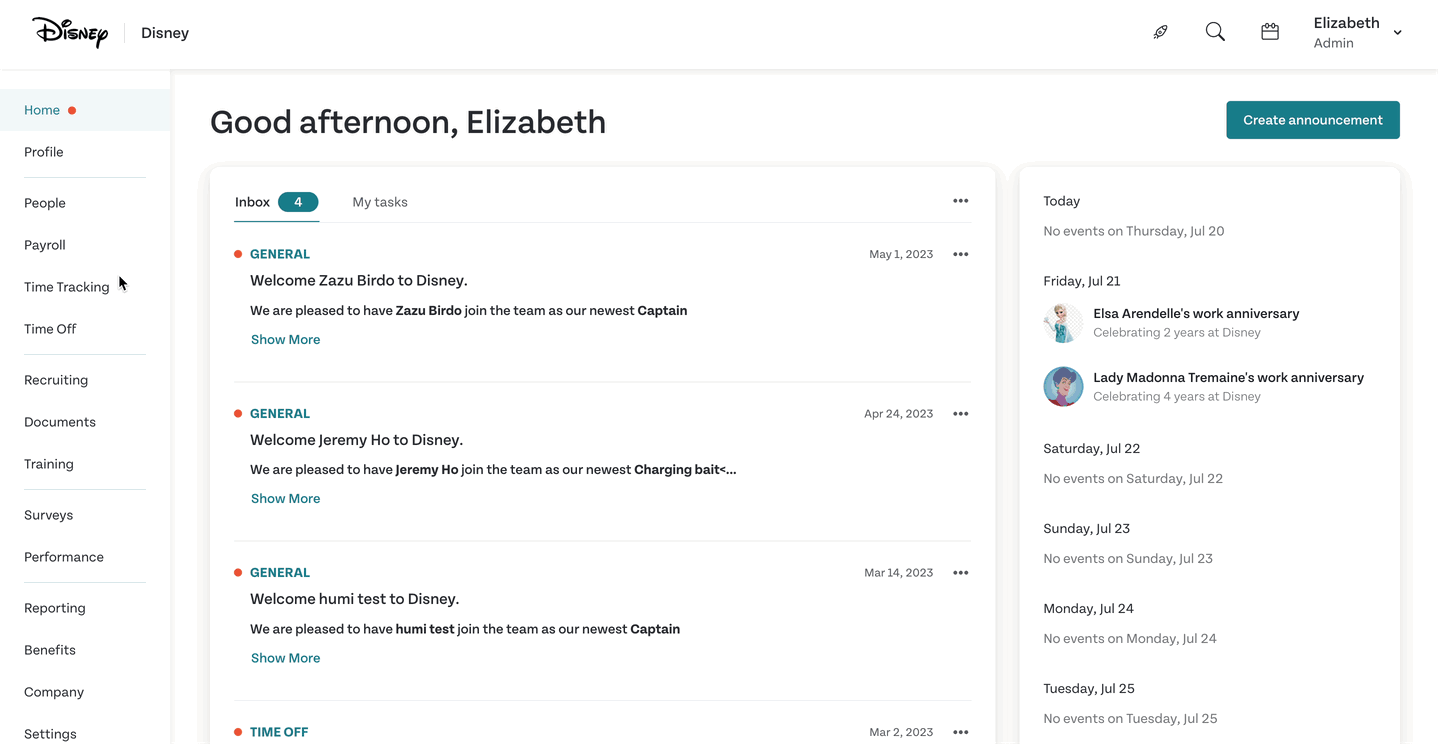Expand Show More on Zazu Birdo welcome
Viewport: 1438px width, 744px height.
pyautogui.click(x=285, y=340)
